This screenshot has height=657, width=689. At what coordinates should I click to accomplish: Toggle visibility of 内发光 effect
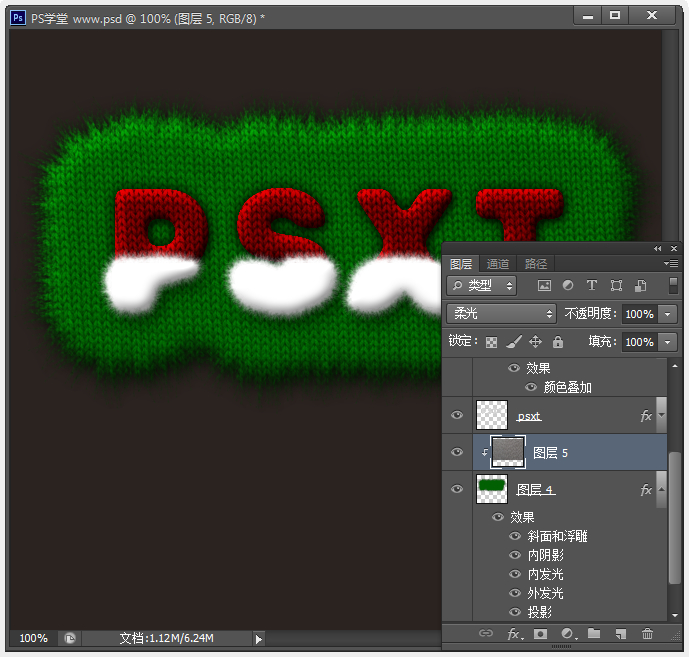[515, 574]
